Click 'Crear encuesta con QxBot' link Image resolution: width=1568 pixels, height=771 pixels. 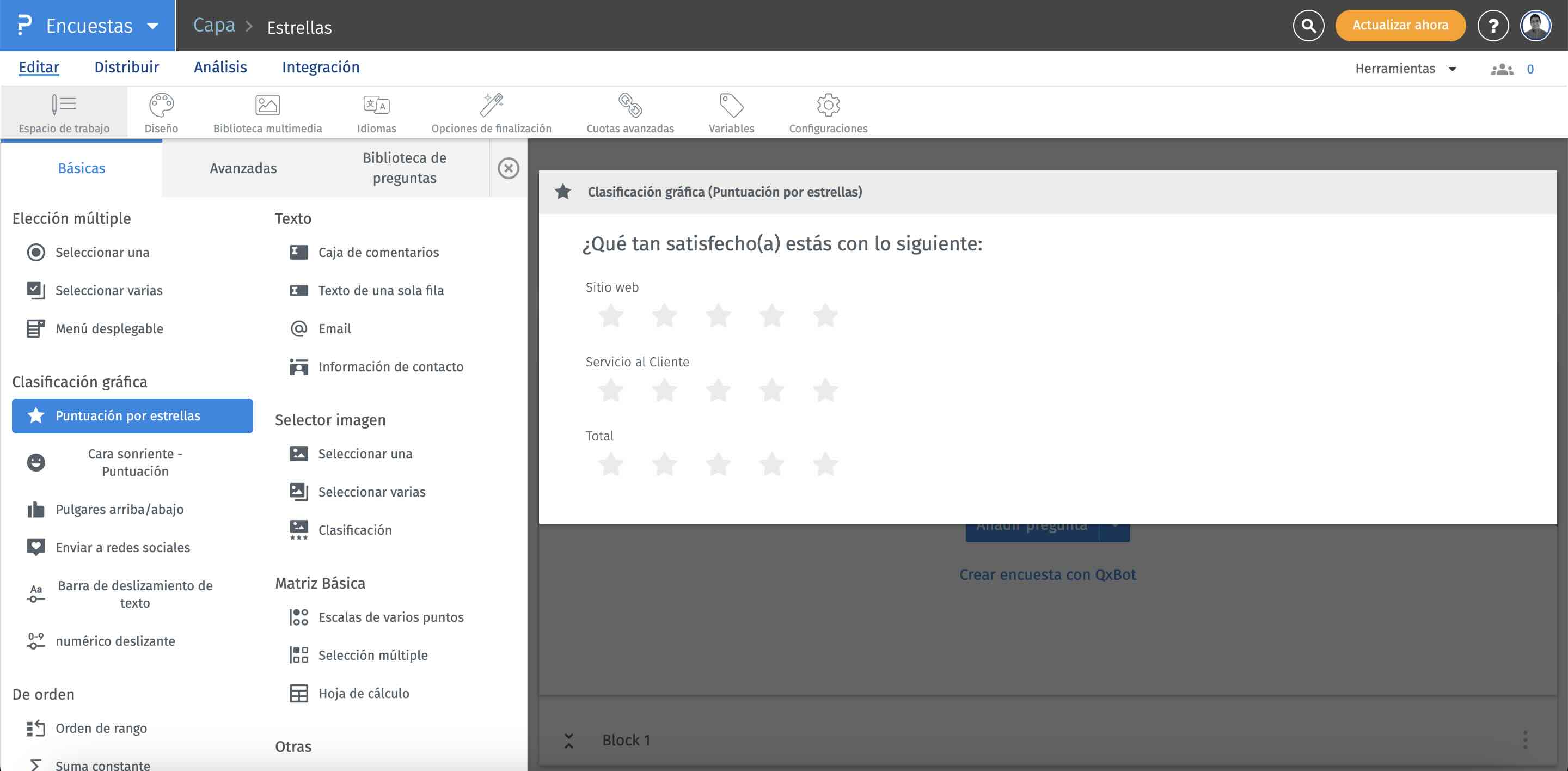tap(1047, 574)
